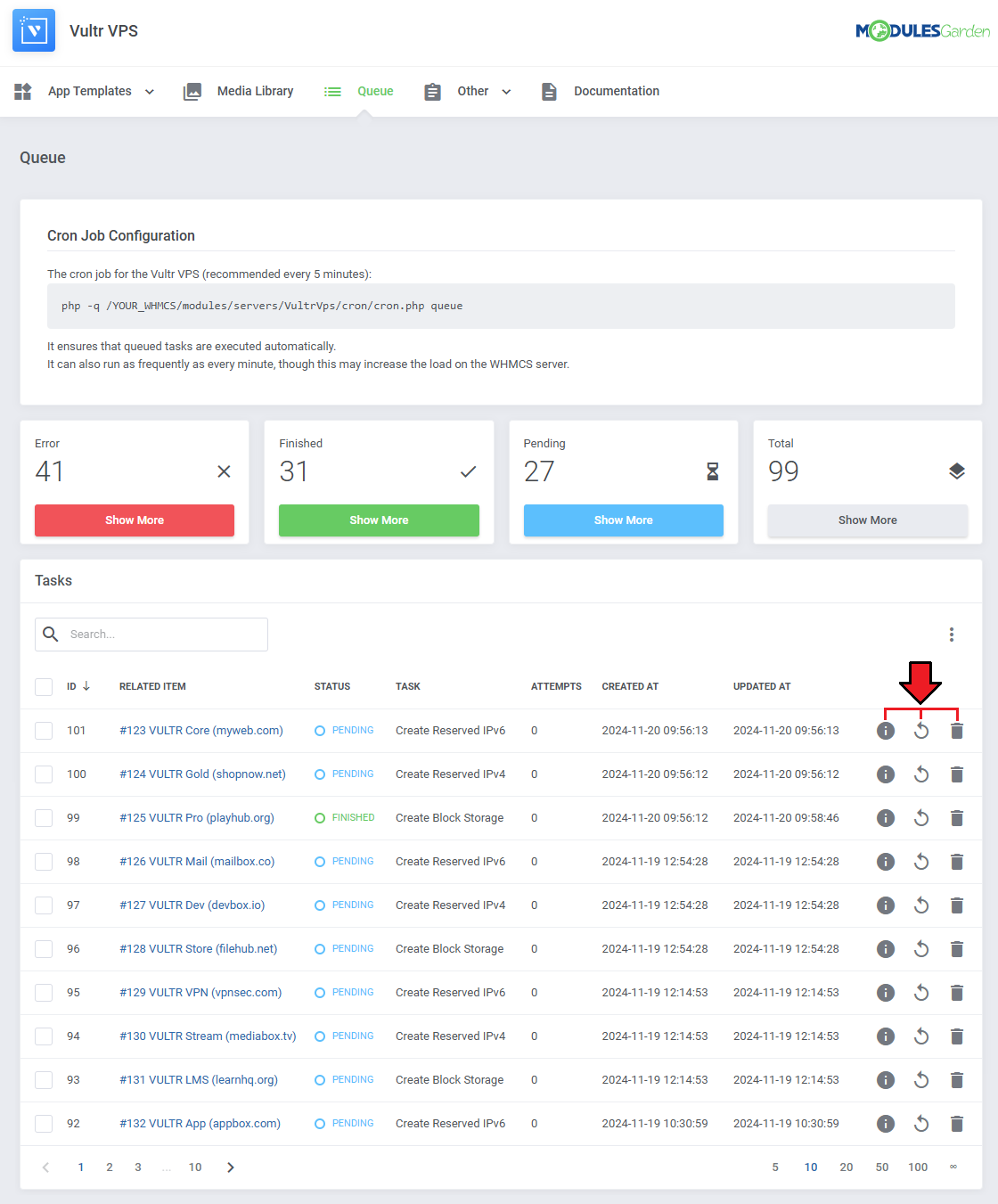Click into the tasks Search field
The height and width of the screenshot is (1204, 998).
tap(151, 635)
